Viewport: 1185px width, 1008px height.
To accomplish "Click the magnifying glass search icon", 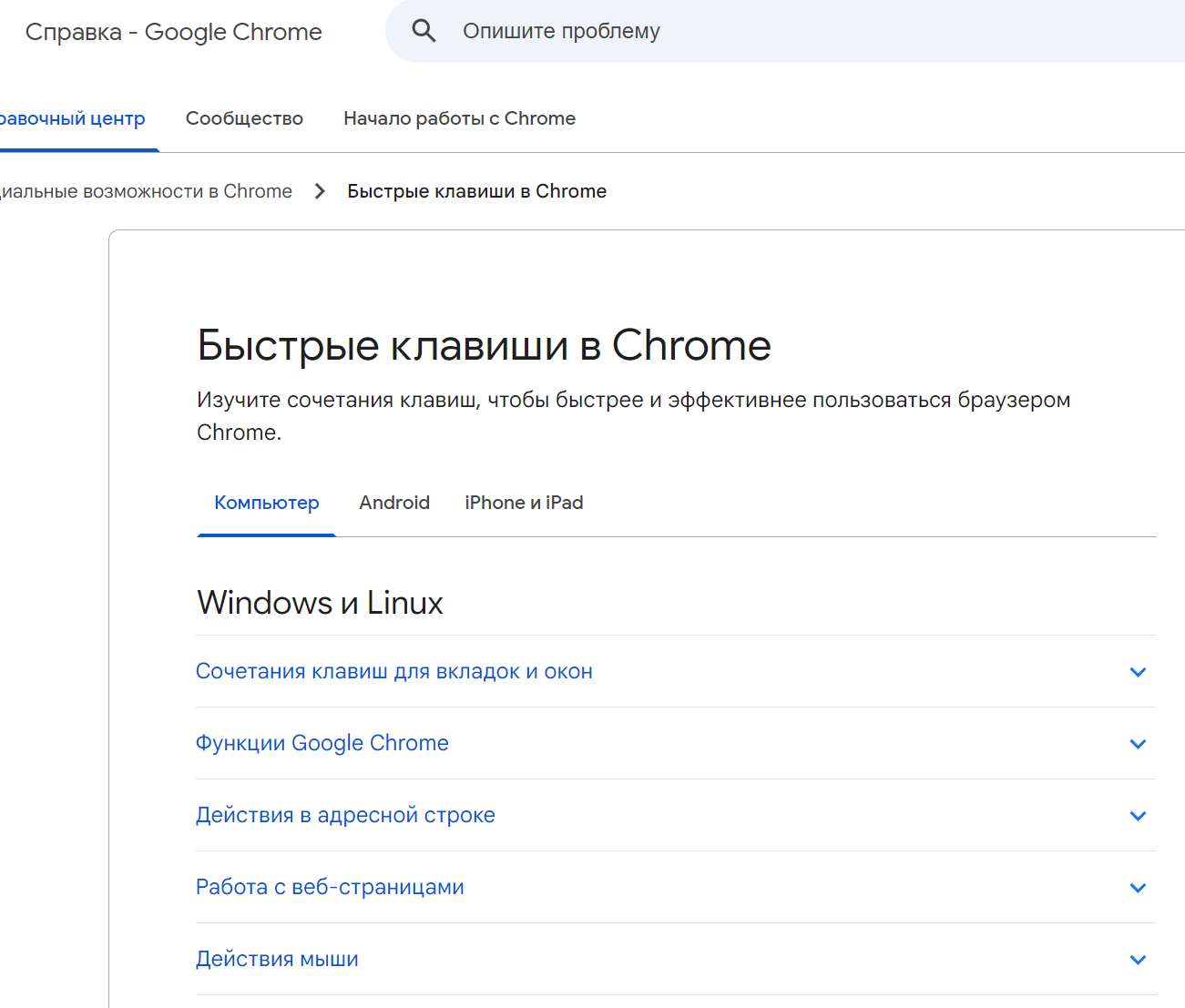I will (424, 31).
